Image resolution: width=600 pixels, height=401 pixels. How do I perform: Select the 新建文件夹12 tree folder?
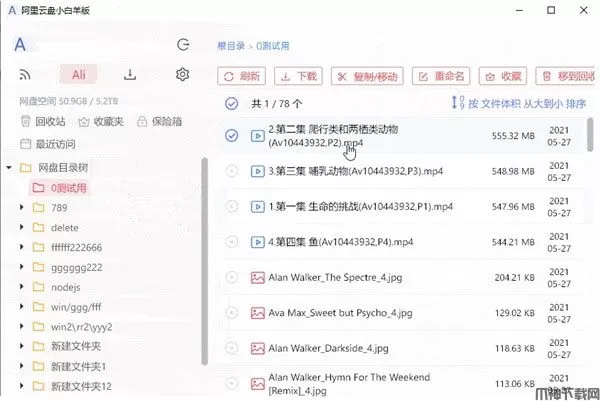81,386
